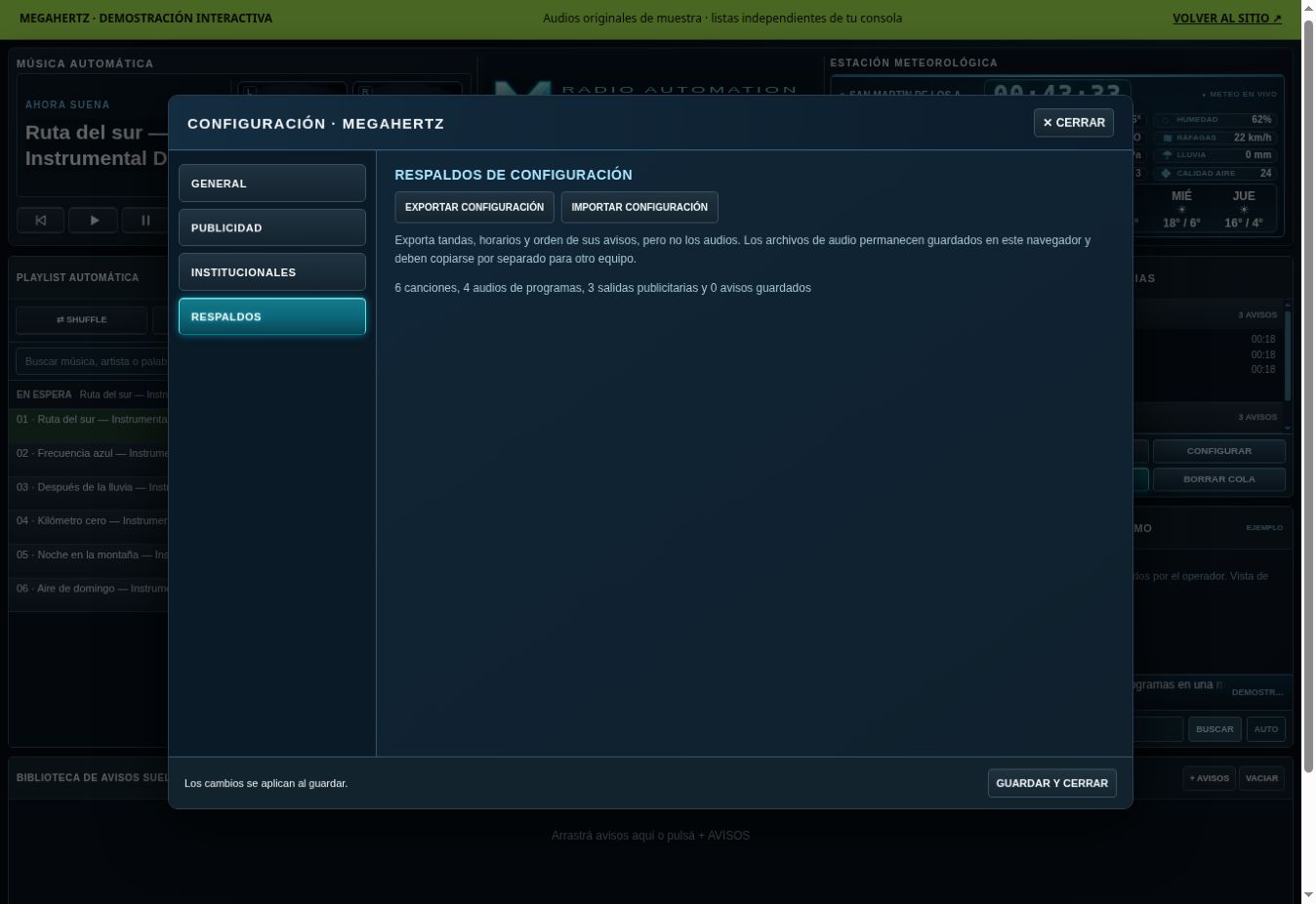Click the Ráfagas wind icon

click(x=1167, y=138)
